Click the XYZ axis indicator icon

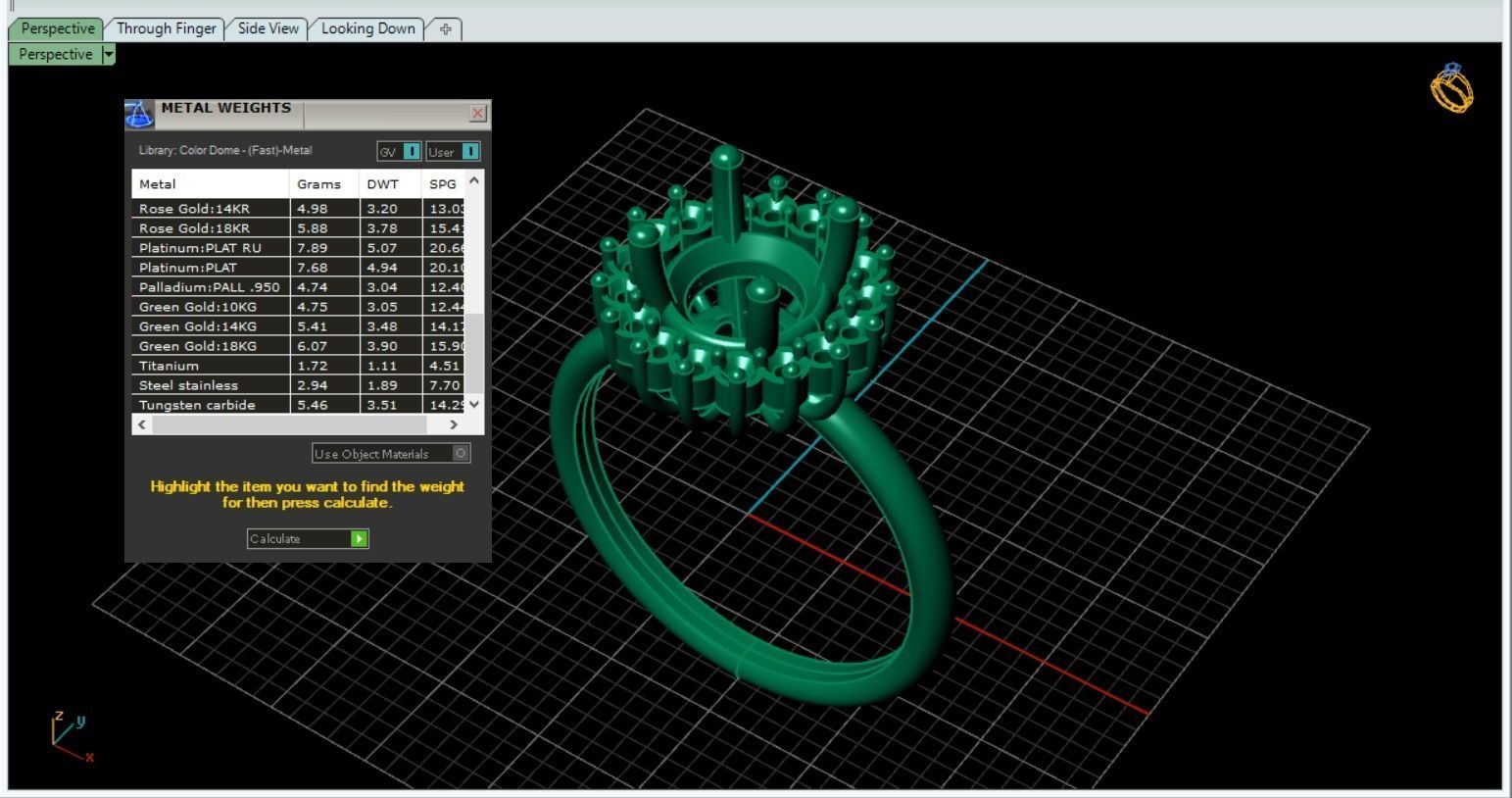(x=72, y=737)
